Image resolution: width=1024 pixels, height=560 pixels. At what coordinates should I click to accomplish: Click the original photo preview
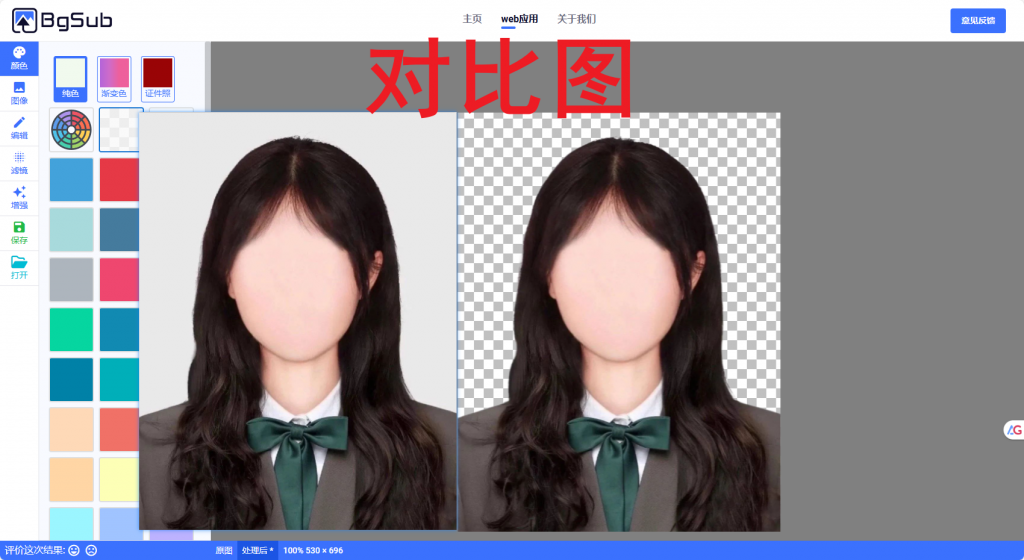click(298, 320)
